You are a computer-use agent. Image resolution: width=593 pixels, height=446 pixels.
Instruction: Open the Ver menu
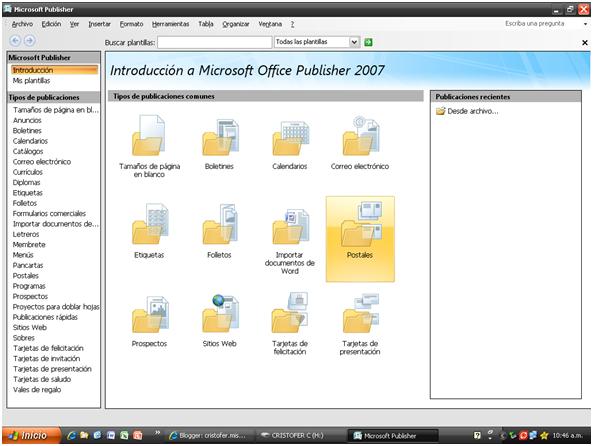(74, 24)
